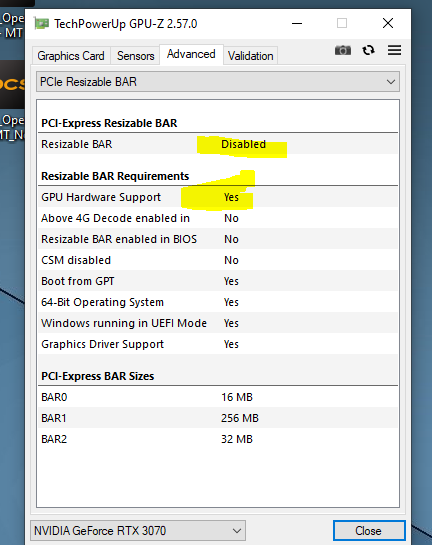Click the GPU-Z app icon in title bar
The height and width of the screenshot is (545, 432).
(42, 24)
